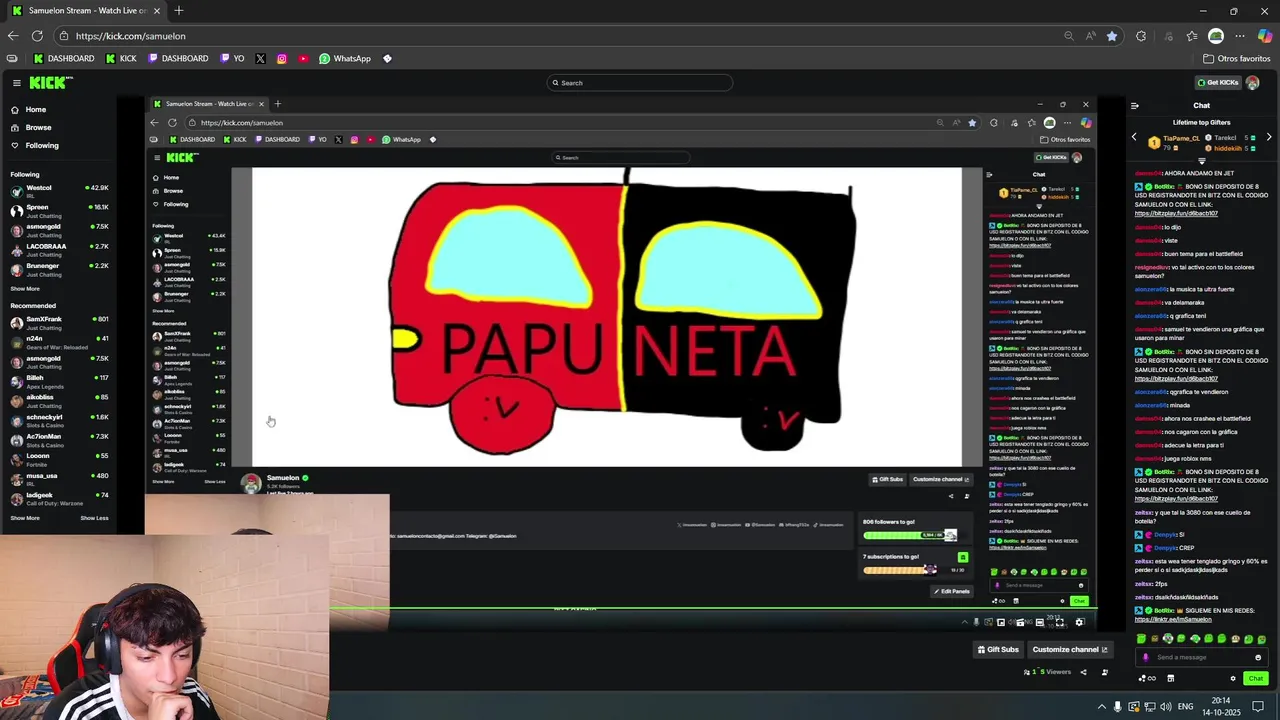Image resolution: width=1280 pixels, height=720 pixels.
Task: Launch Copilot from the outer browser toolbar
Action: (1265, 36)
